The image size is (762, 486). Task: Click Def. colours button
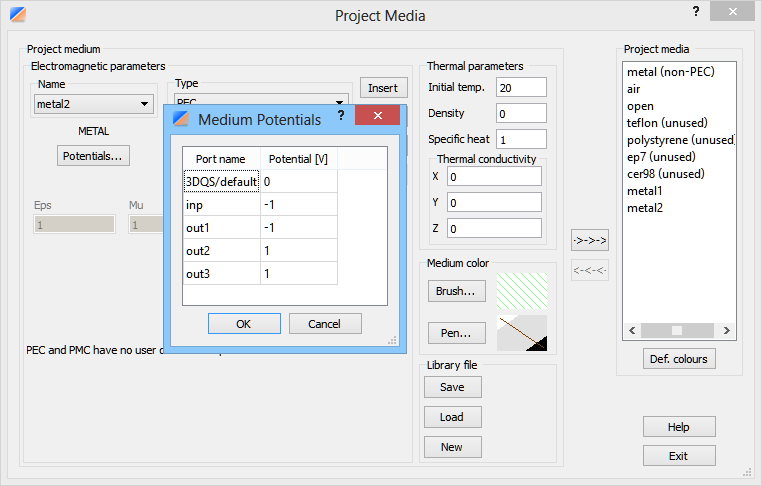pyautogui.click(x=679, y=359)
